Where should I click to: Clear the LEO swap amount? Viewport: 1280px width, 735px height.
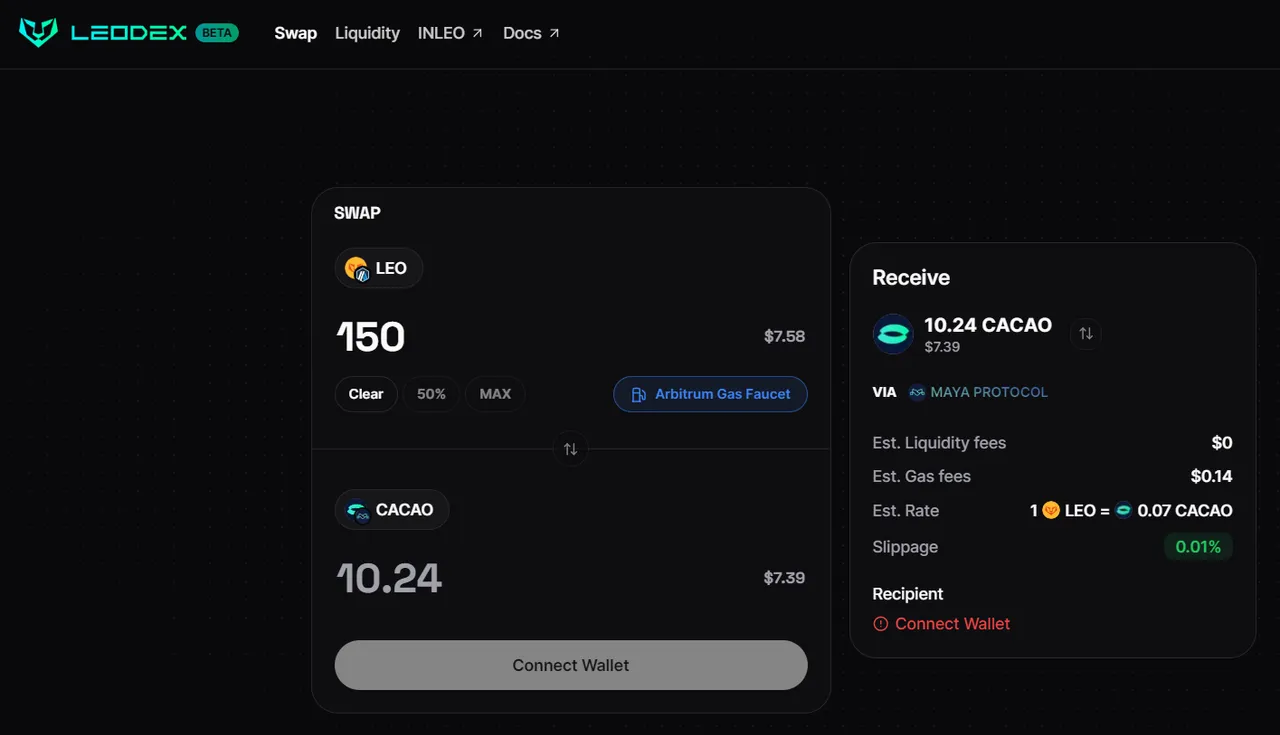(366, 394)
